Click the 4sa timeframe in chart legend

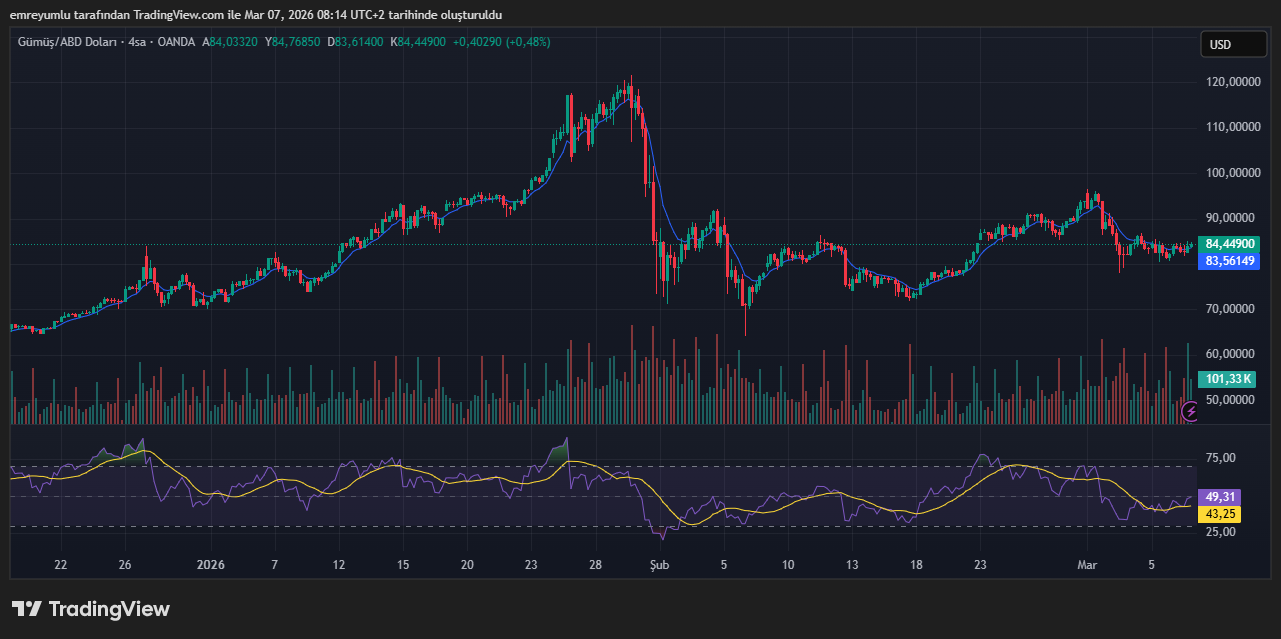click(137, 42)
